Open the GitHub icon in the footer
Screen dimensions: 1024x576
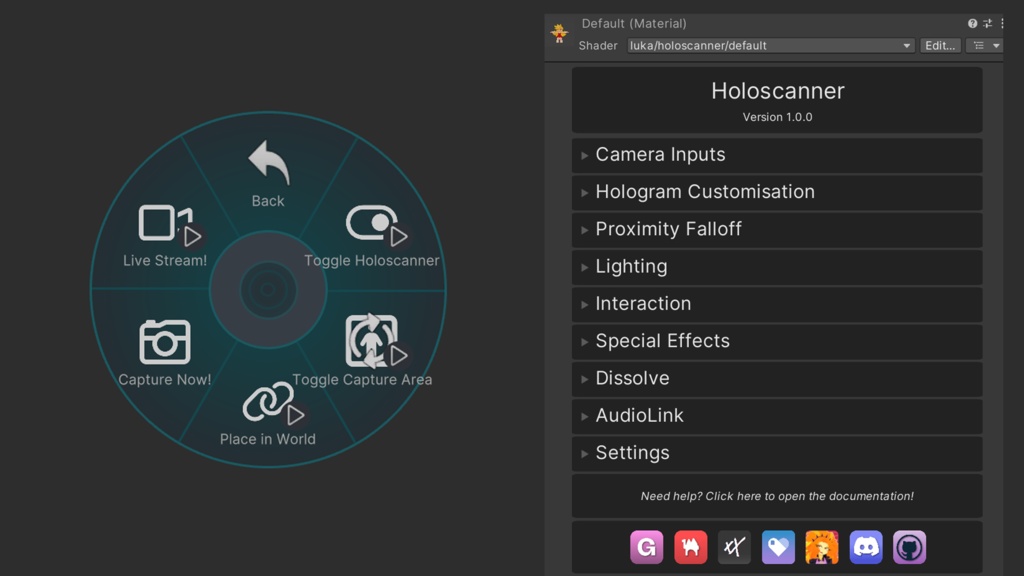tap(909, 547)
